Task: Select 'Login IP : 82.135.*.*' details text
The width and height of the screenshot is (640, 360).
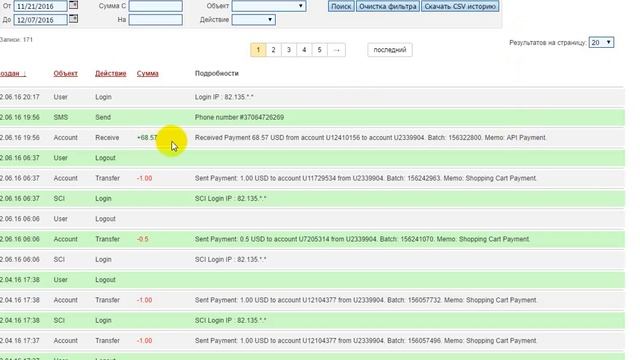Action: click(x=224, y=97)
